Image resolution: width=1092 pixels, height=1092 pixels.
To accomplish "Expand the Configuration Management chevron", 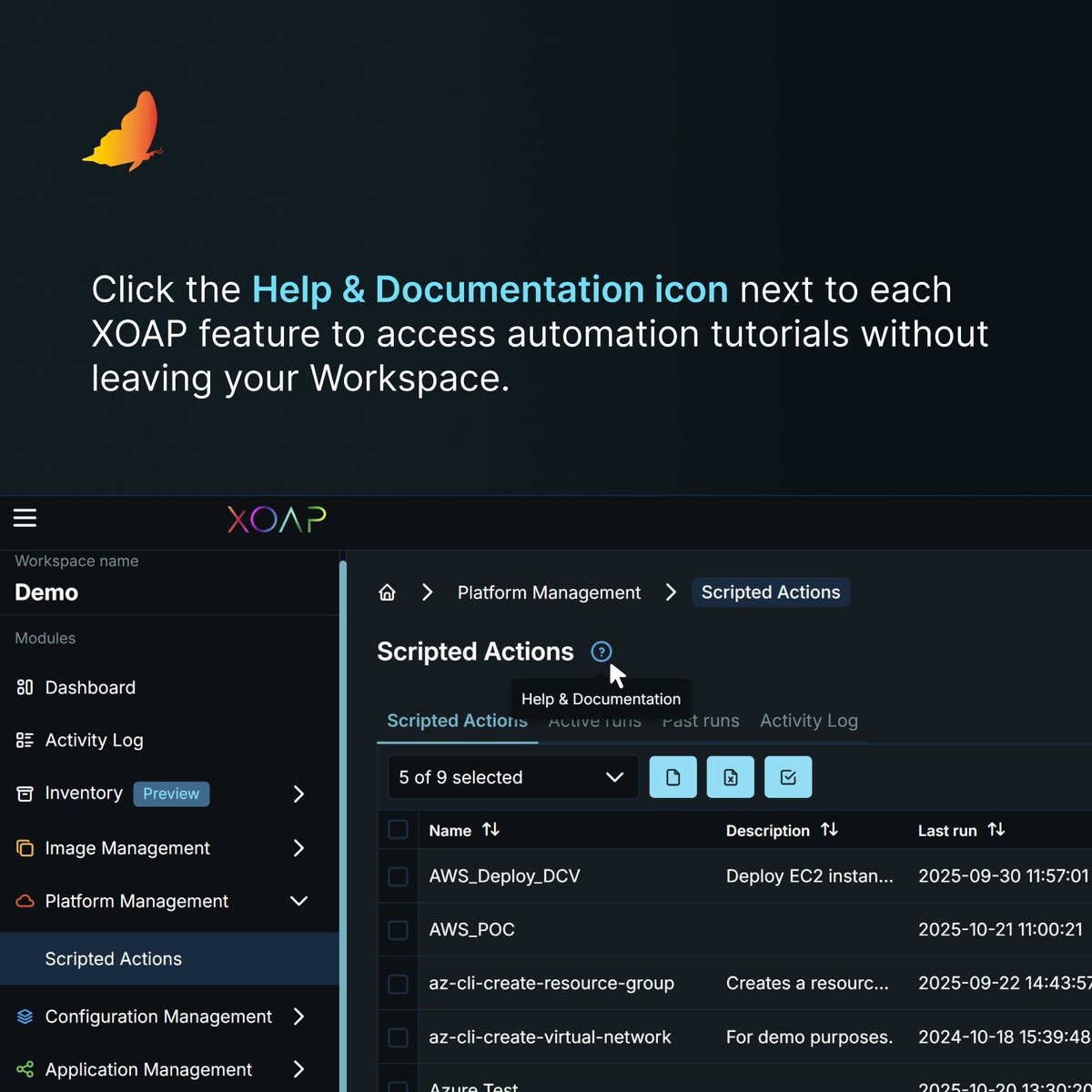I will [298, 1016].
